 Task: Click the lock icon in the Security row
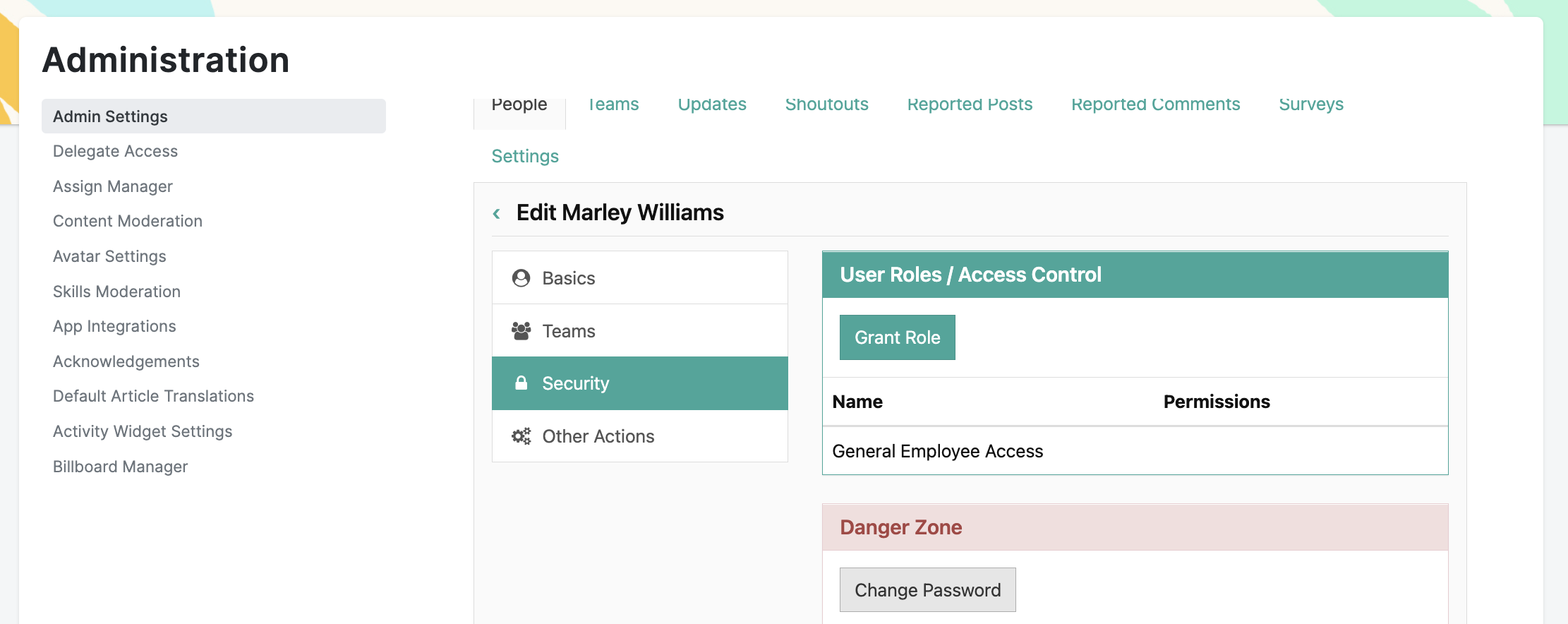coord(521,383)
